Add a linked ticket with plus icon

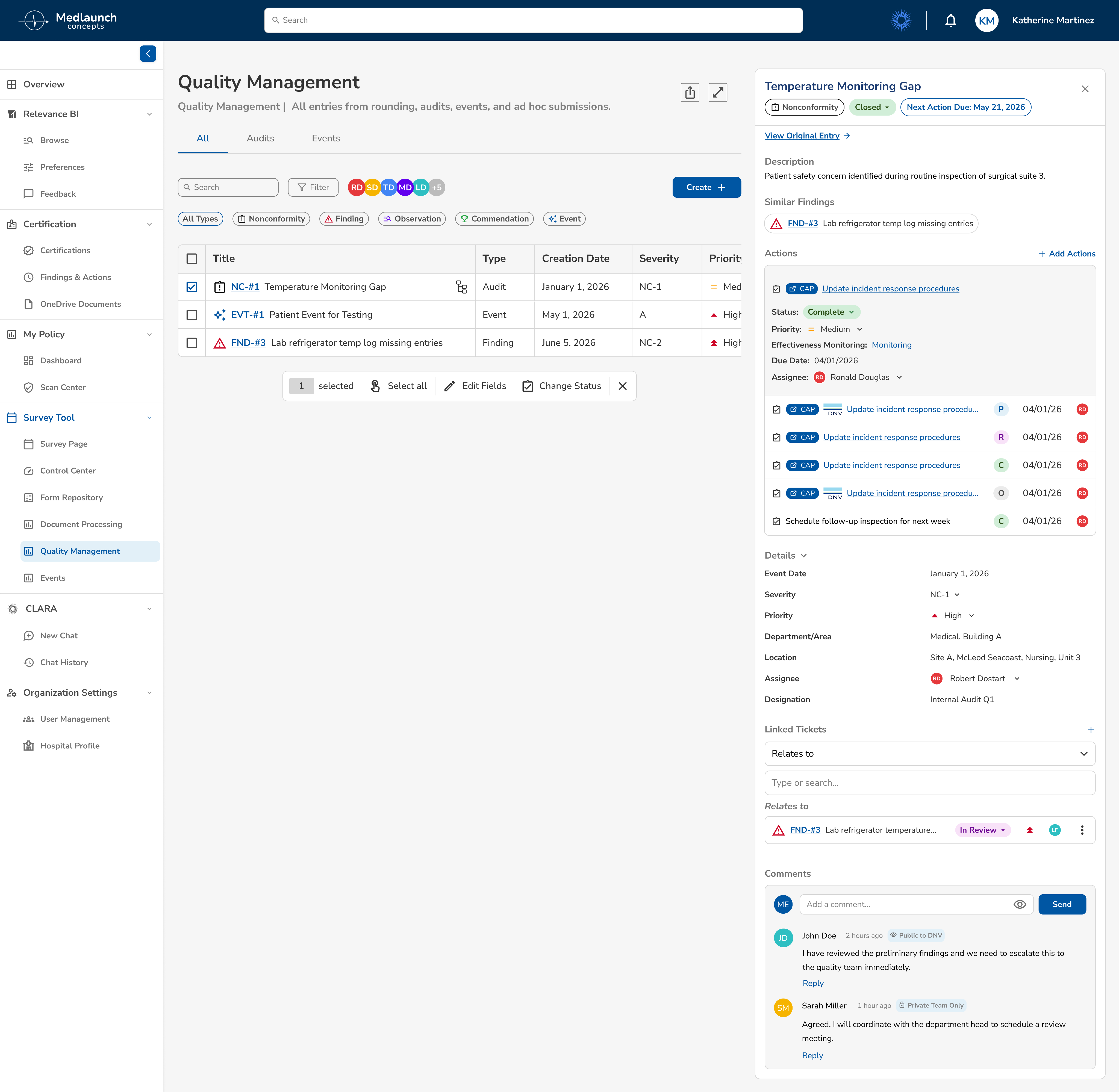point(1091,730)
